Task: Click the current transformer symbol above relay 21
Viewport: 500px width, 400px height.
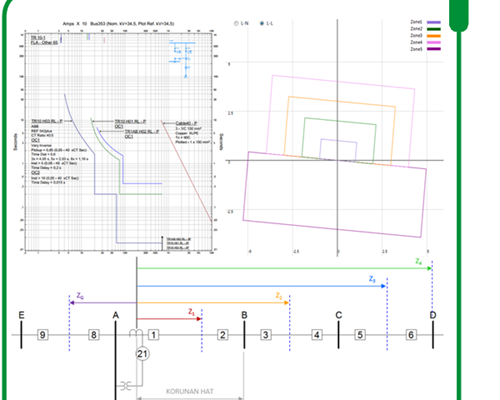Action: (x=136, y=333)
